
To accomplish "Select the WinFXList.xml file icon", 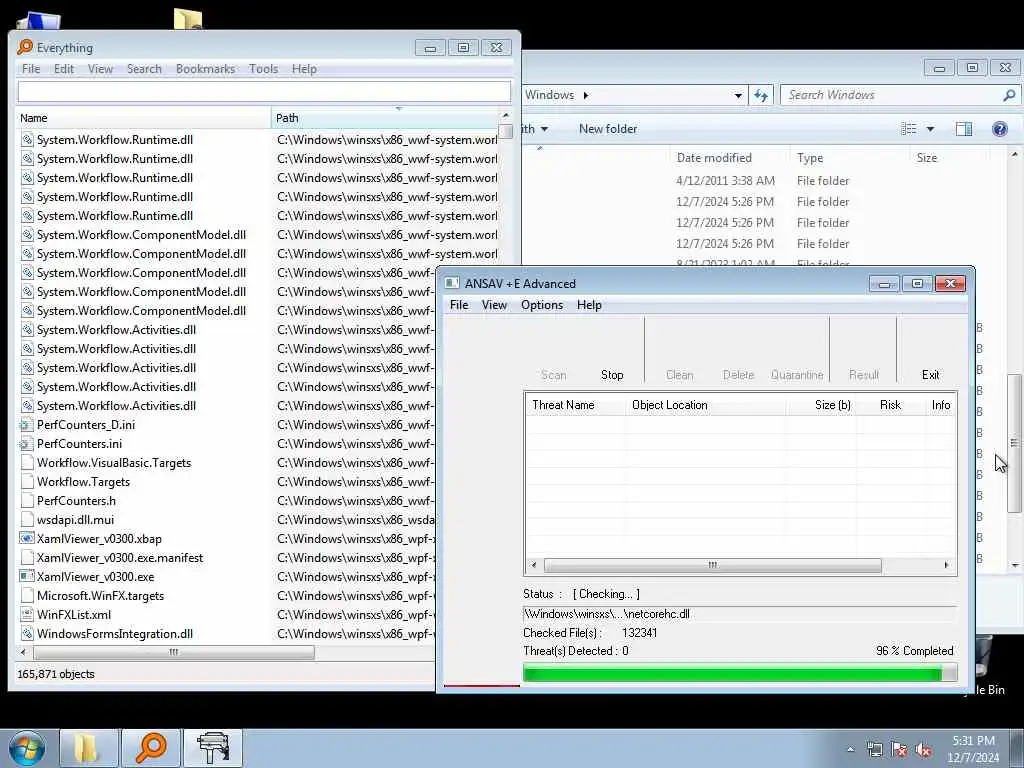I will [26, 615].
